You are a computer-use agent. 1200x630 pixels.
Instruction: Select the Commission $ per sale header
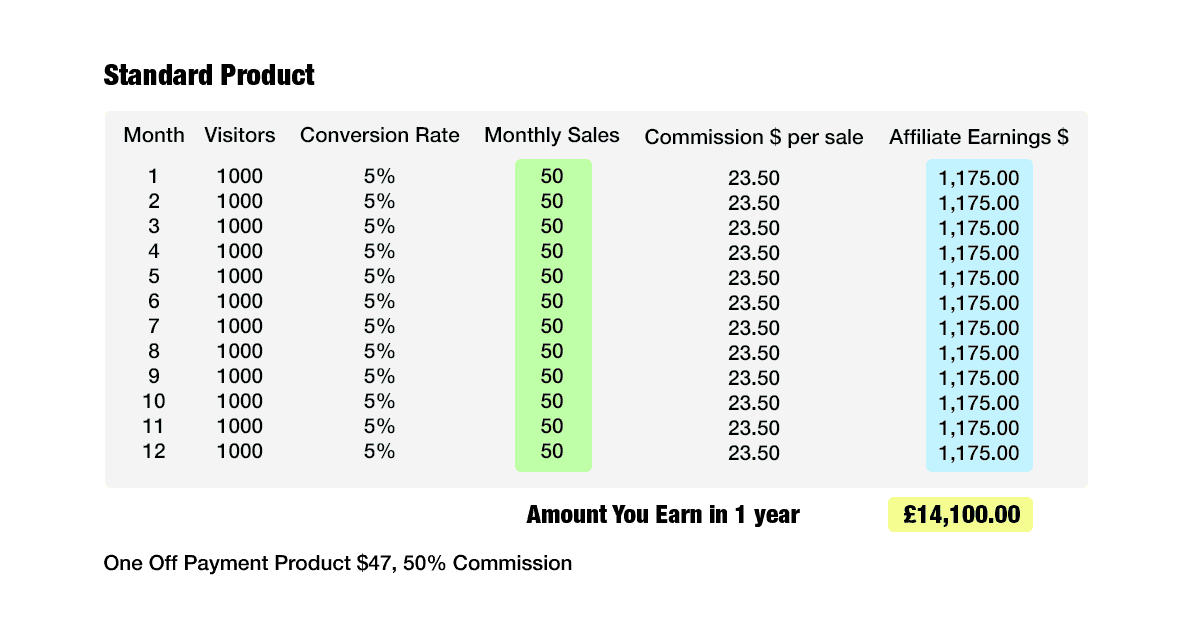pyautogui.click(x=754, y=137)
